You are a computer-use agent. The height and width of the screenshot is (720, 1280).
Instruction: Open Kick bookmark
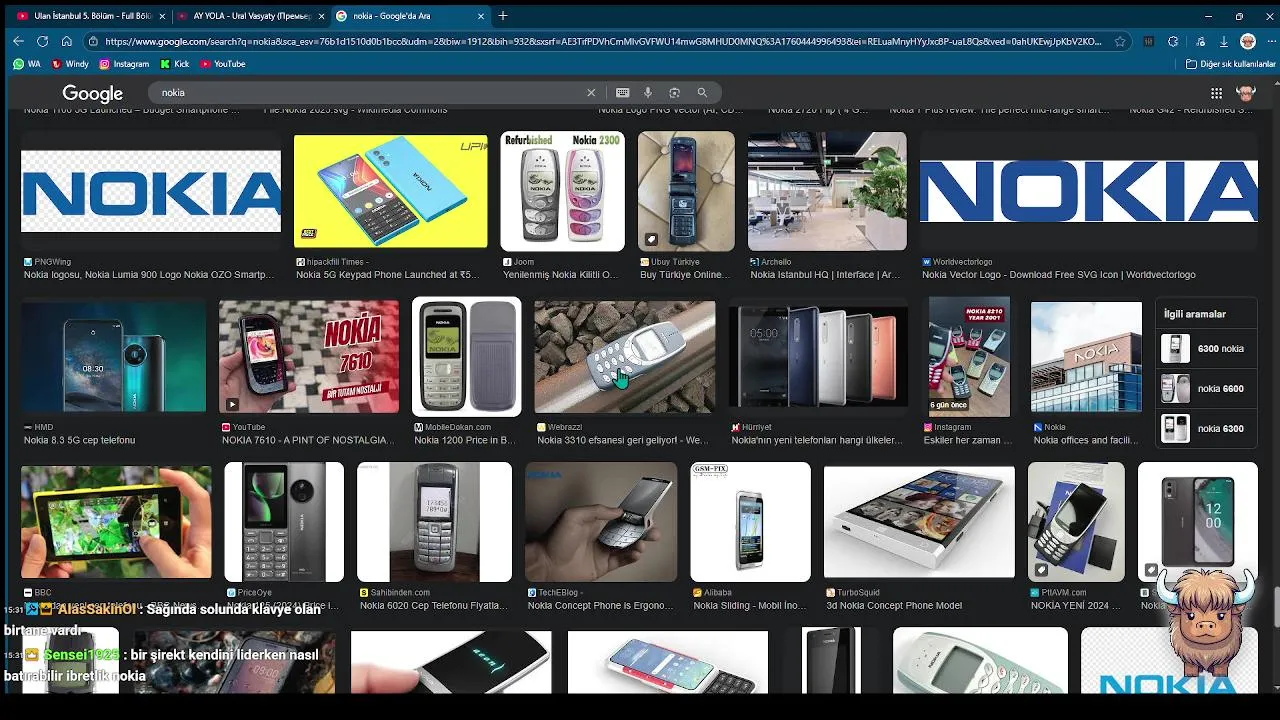coord(174,64)
